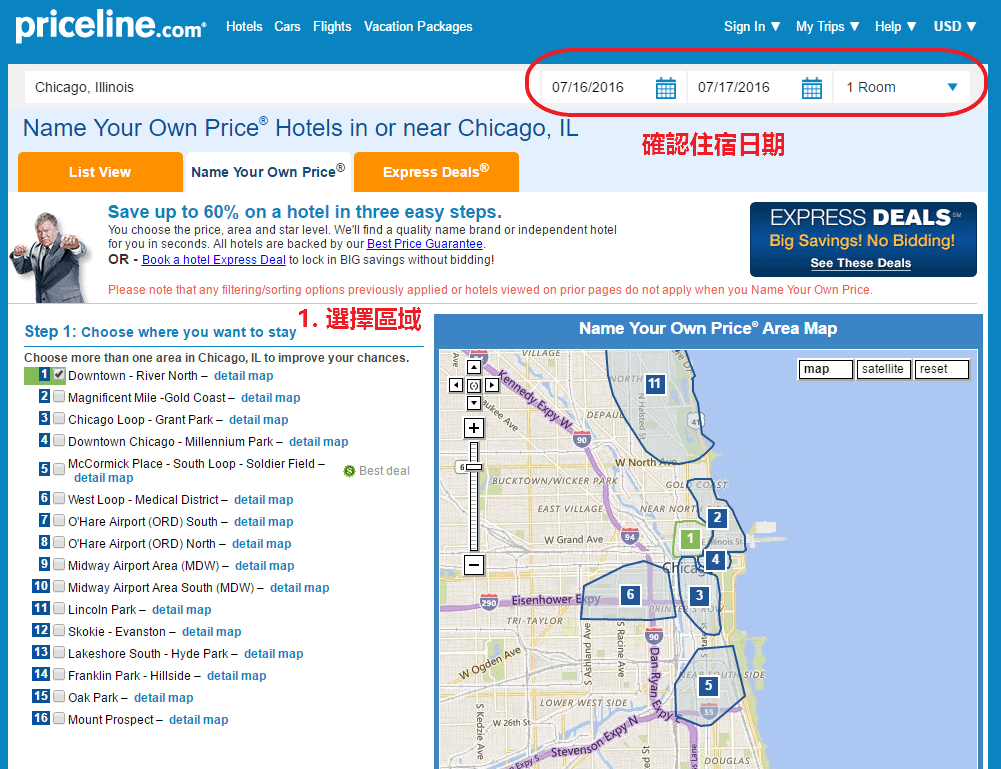Uncheck the Downtown - River North checkbox
Viewport: 1001px width, 769px height.
point(59,375)
